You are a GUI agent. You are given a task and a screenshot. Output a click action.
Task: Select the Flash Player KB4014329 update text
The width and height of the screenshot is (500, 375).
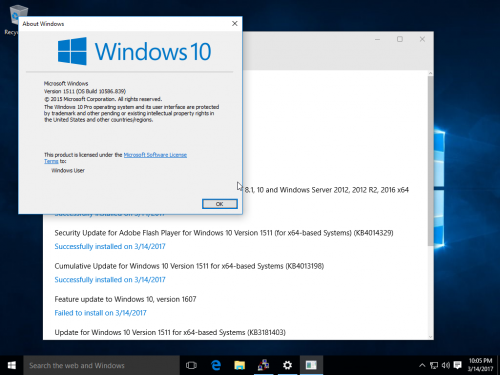coord(224,233)
